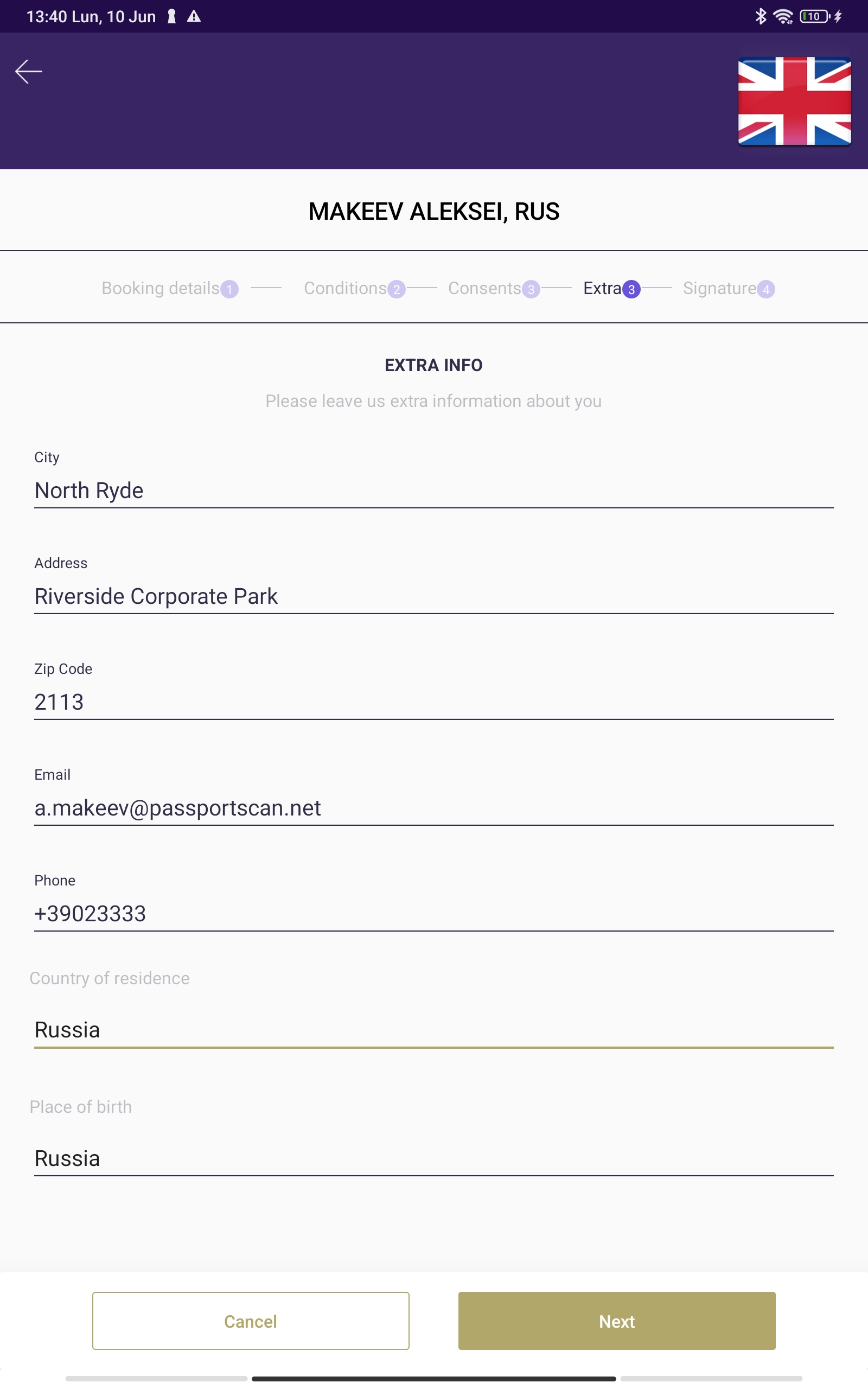Screen dimensions: 868x1389
Task: Switch to the Consents step
Action: pos(484,288)
